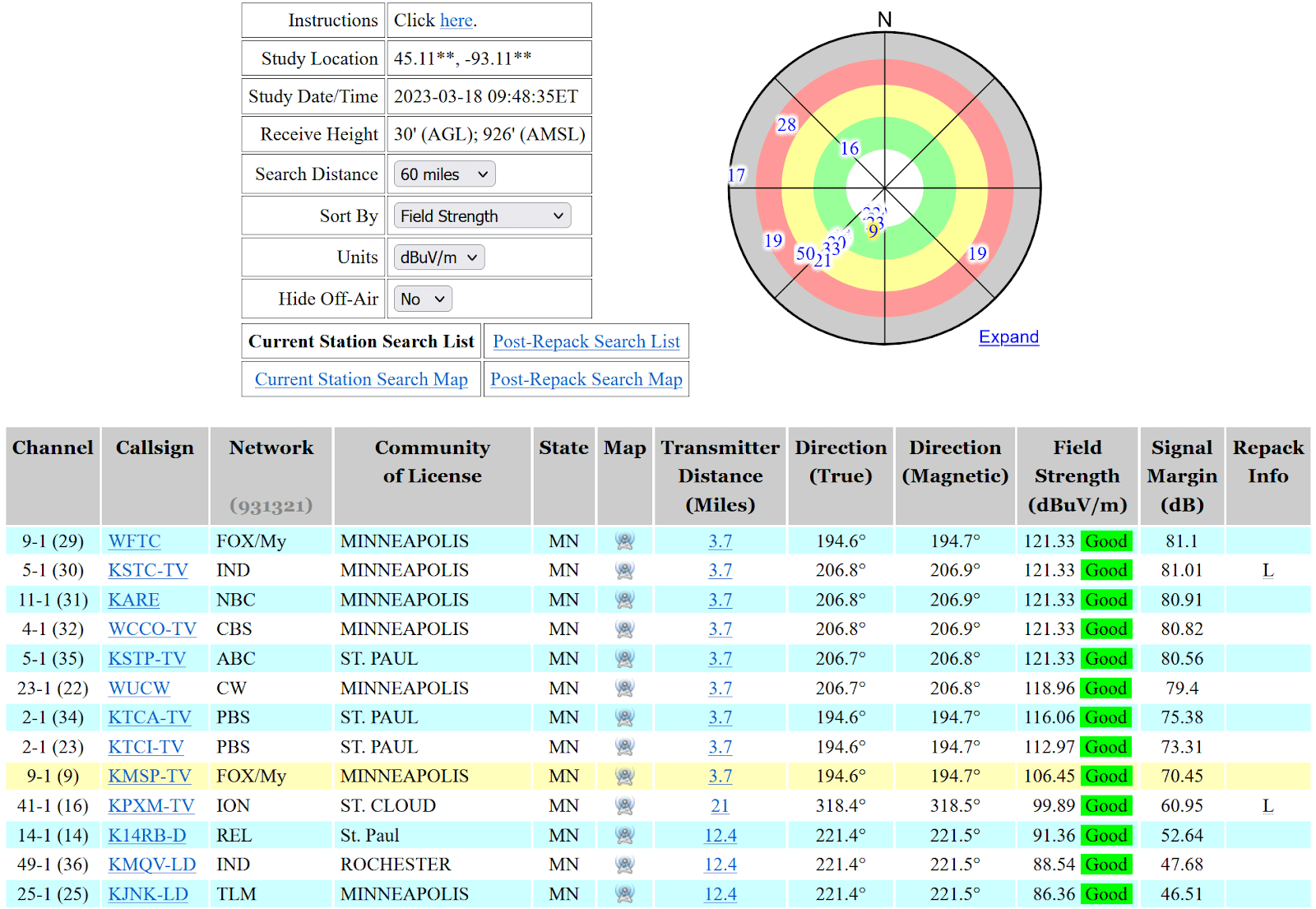Open KMSP-TV callsign link
The height and width of the screenshot is (909, 1316).
coord(150,776)
